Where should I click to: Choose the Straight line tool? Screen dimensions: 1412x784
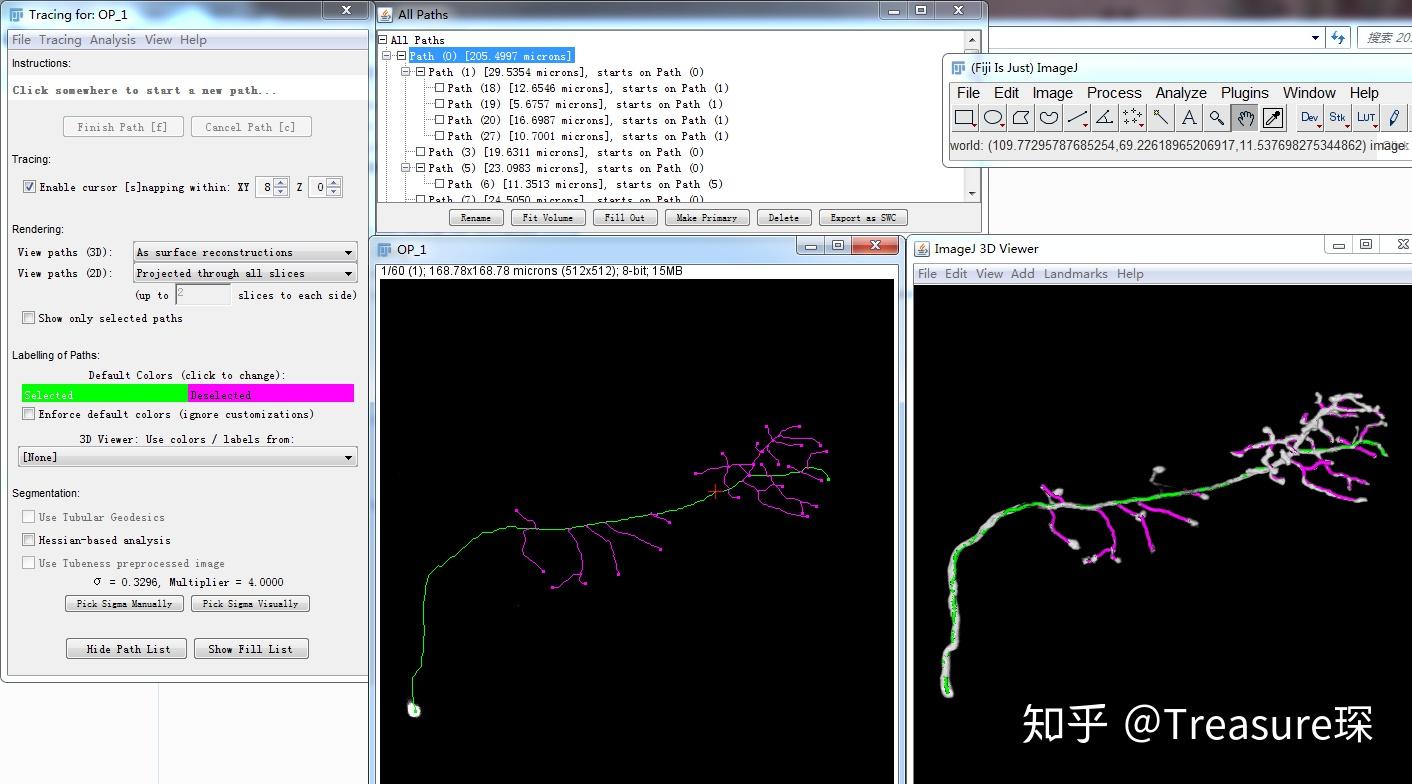pos(1076,117)
